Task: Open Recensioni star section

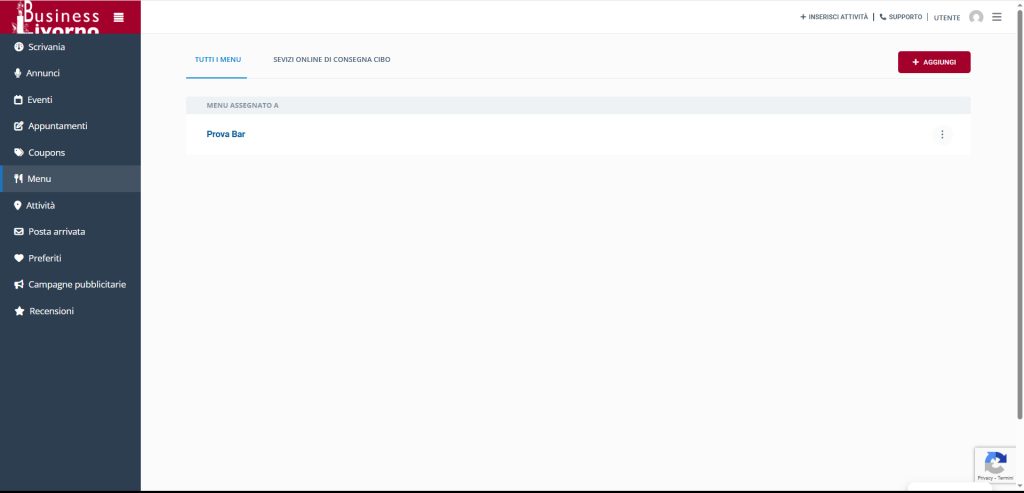Action: [x=51, y=311]
